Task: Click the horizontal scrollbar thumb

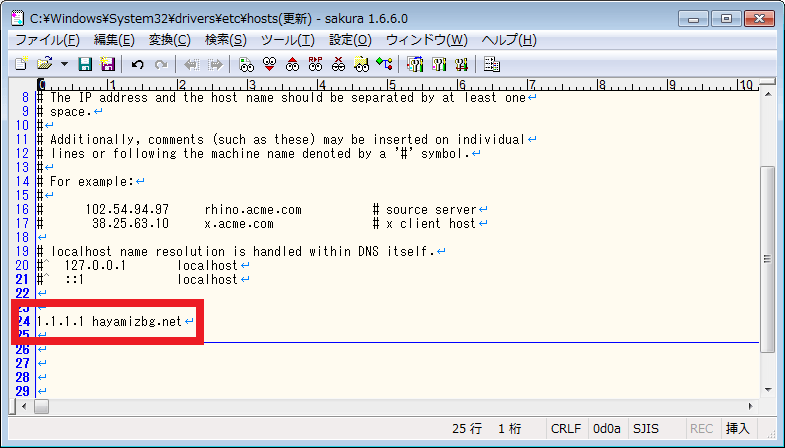Action: tap(41, 406)
